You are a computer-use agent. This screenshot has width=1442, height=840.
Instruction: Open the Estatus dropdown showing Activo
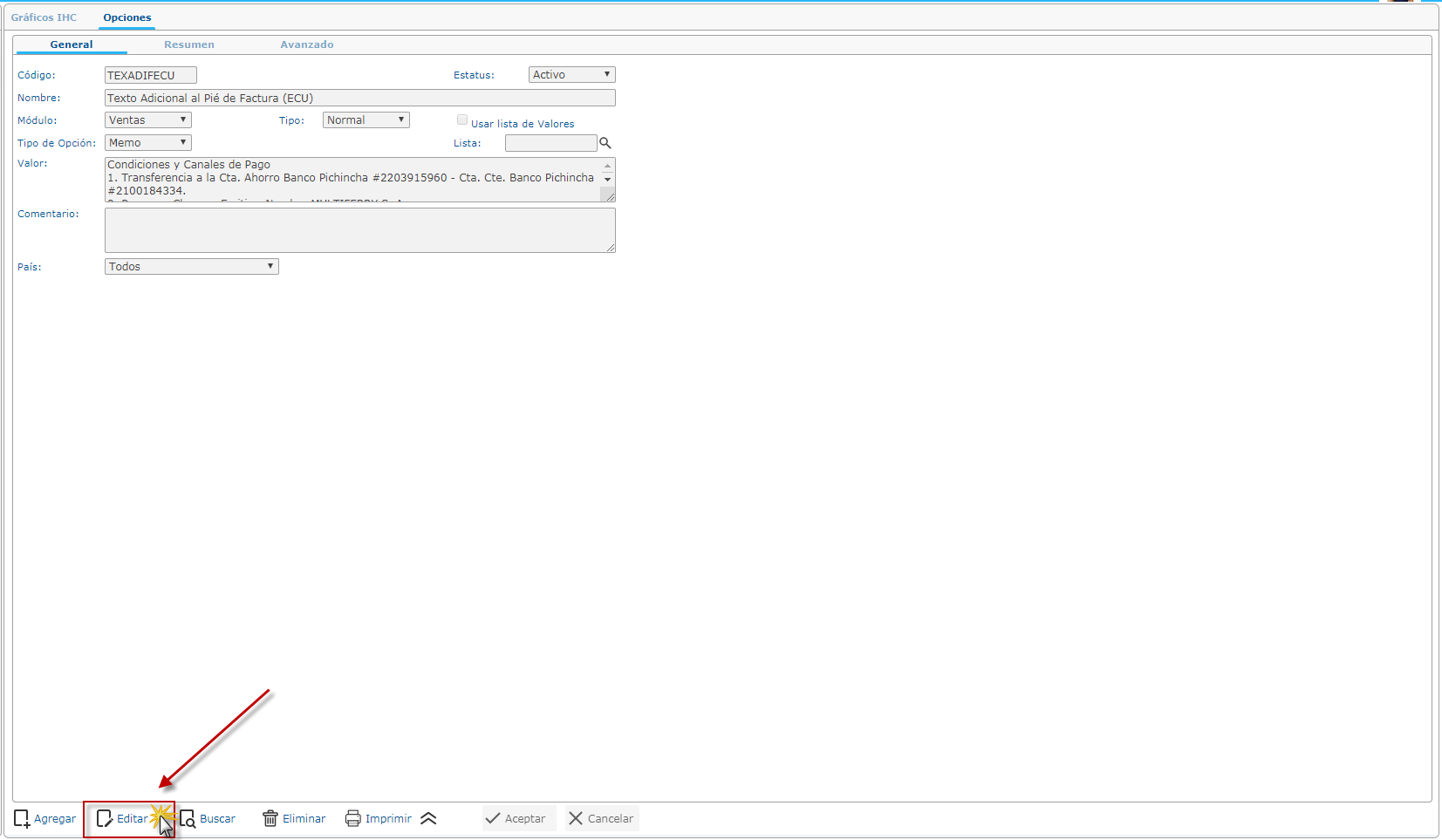tap(572, 75)
